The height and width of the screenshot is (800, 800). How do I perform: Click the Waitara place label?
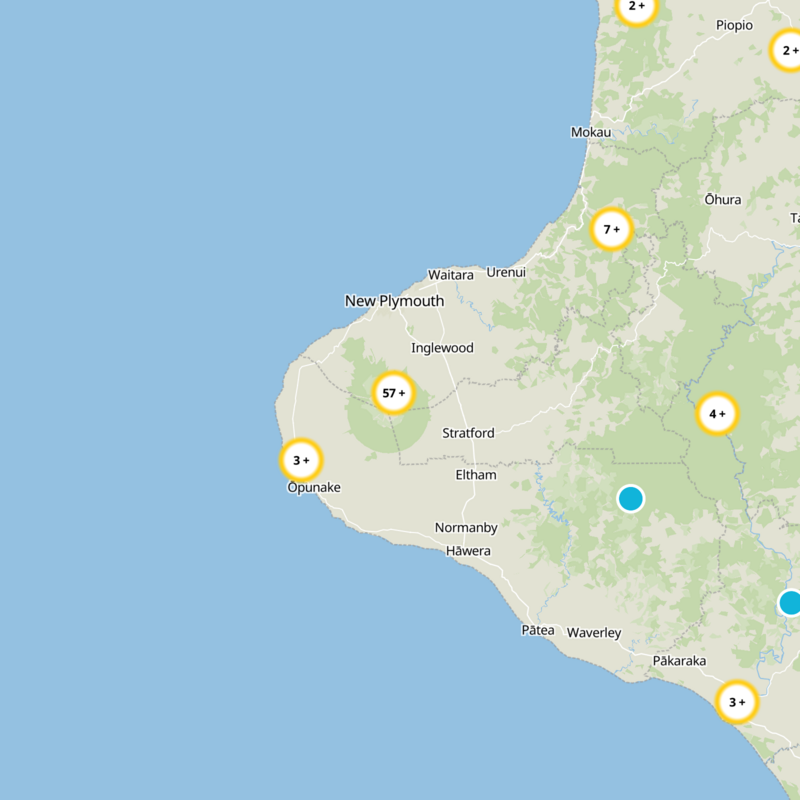coord(451,275)
